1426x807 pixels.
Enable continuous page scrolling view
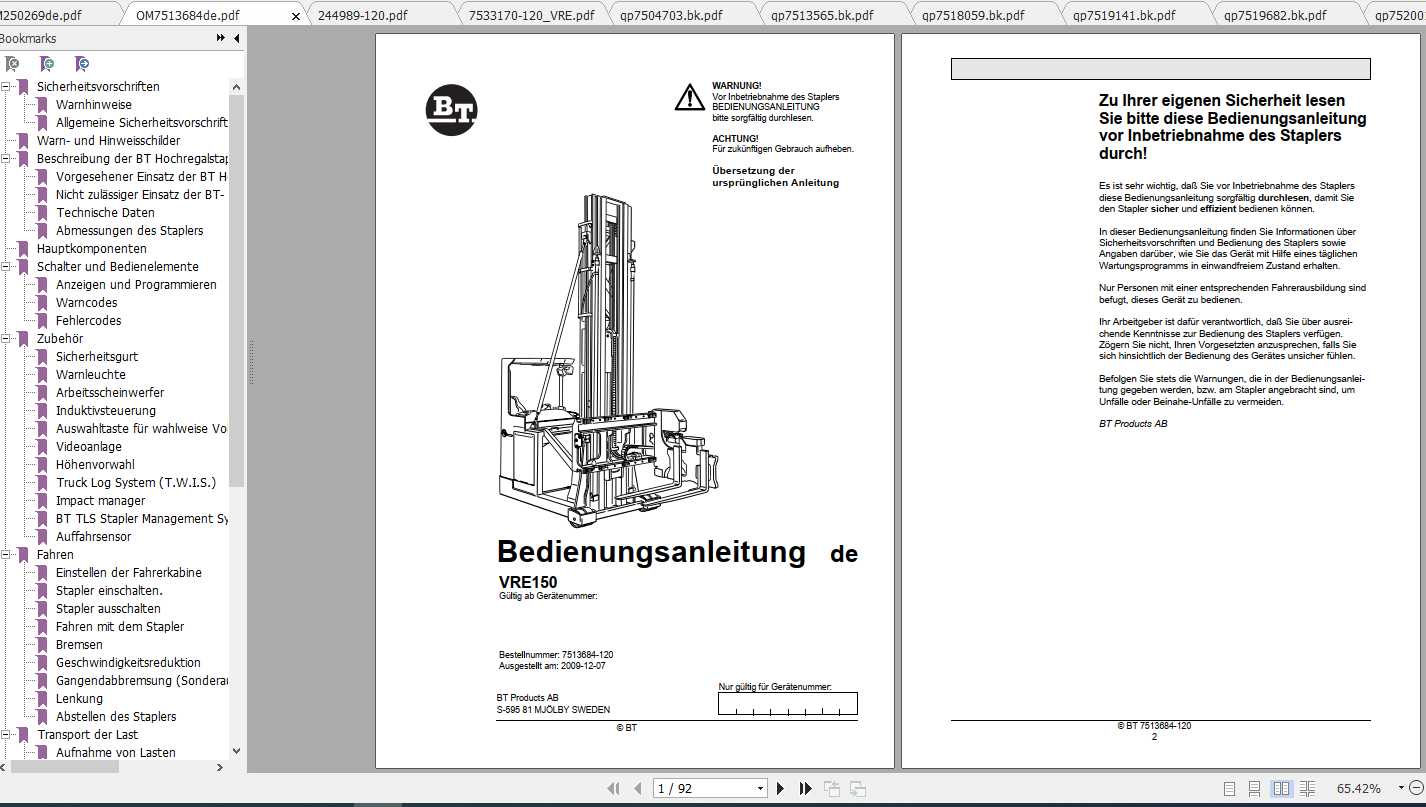click(1254, 789)
